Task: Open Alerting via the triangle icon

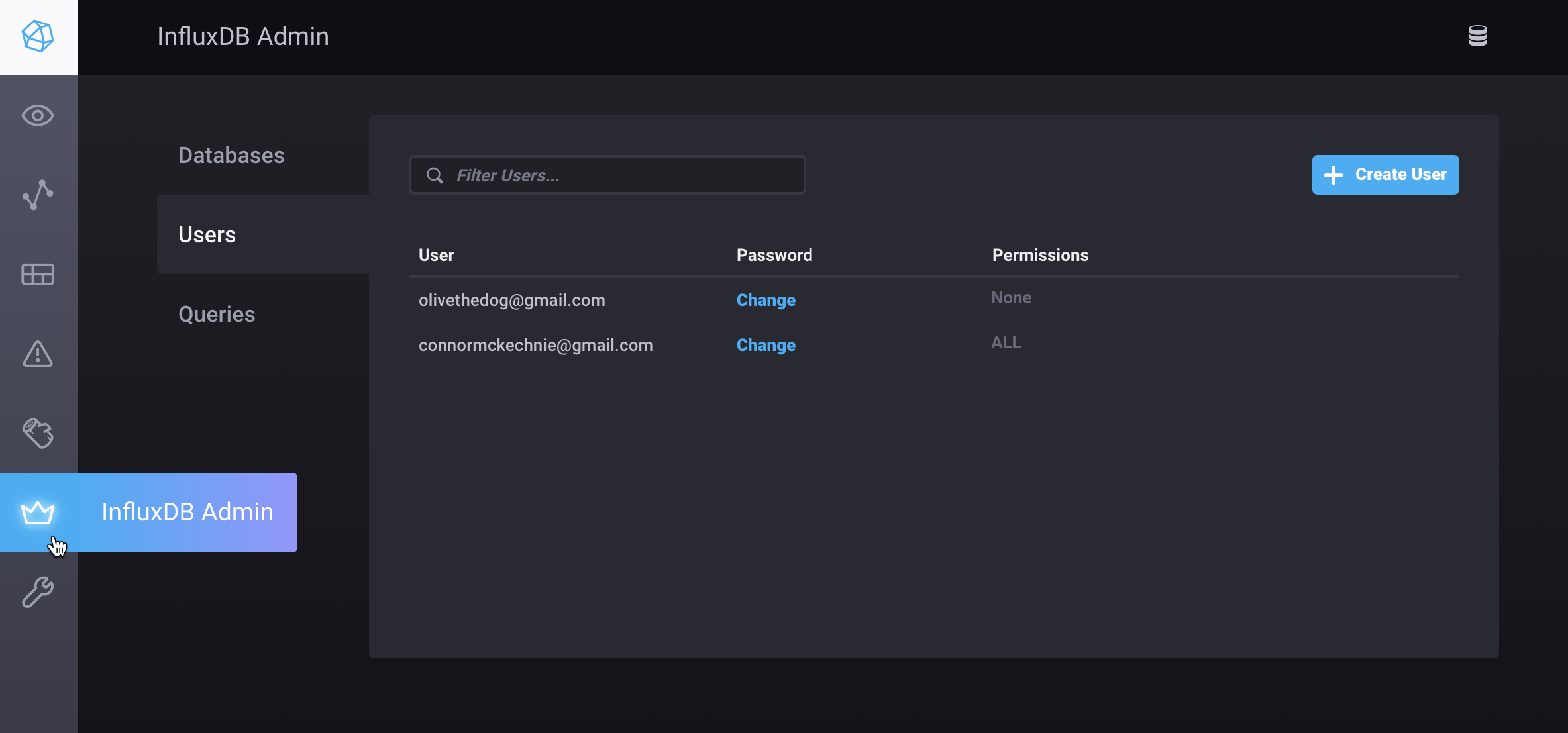Action: click(38, 354)
